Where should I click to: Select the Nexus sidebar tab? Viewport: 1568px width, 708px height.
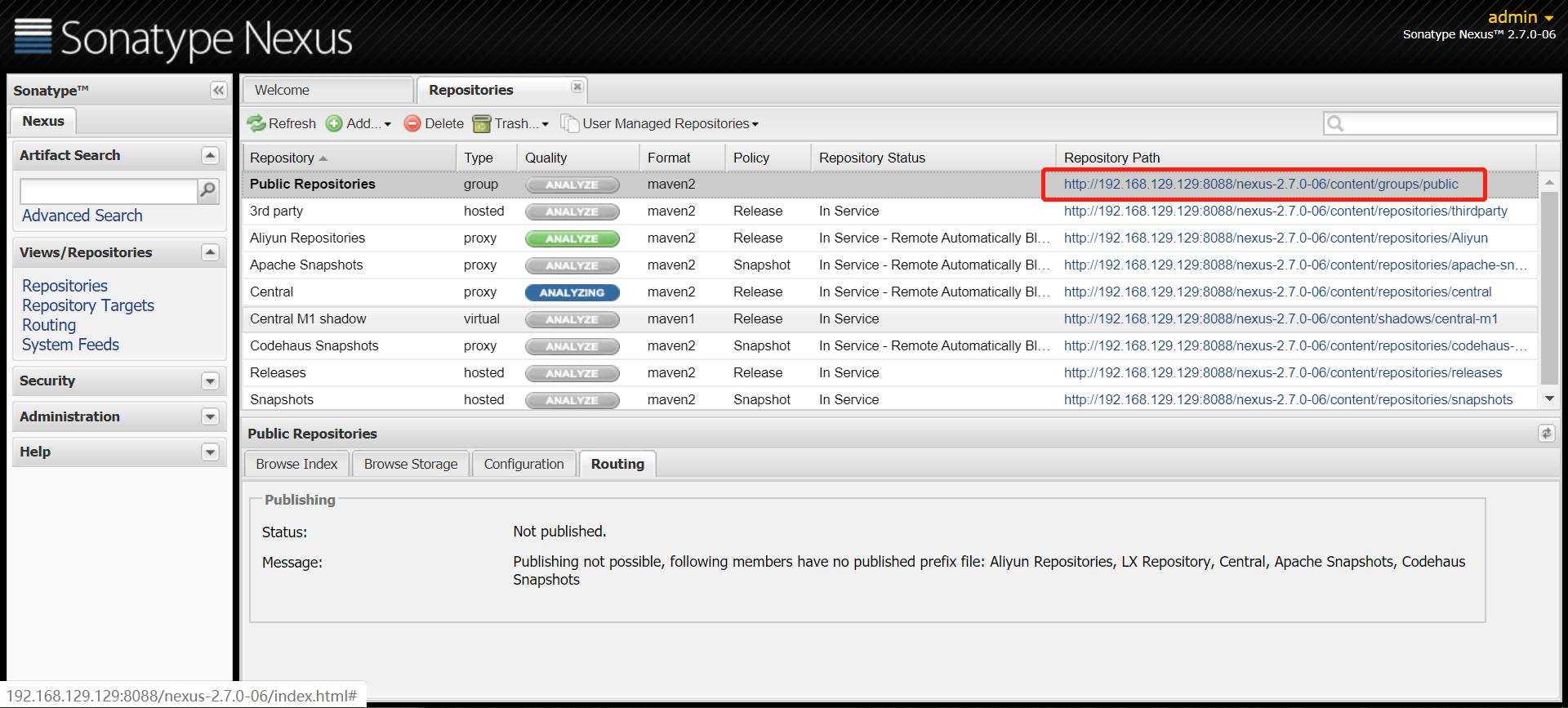click(43, 121)
